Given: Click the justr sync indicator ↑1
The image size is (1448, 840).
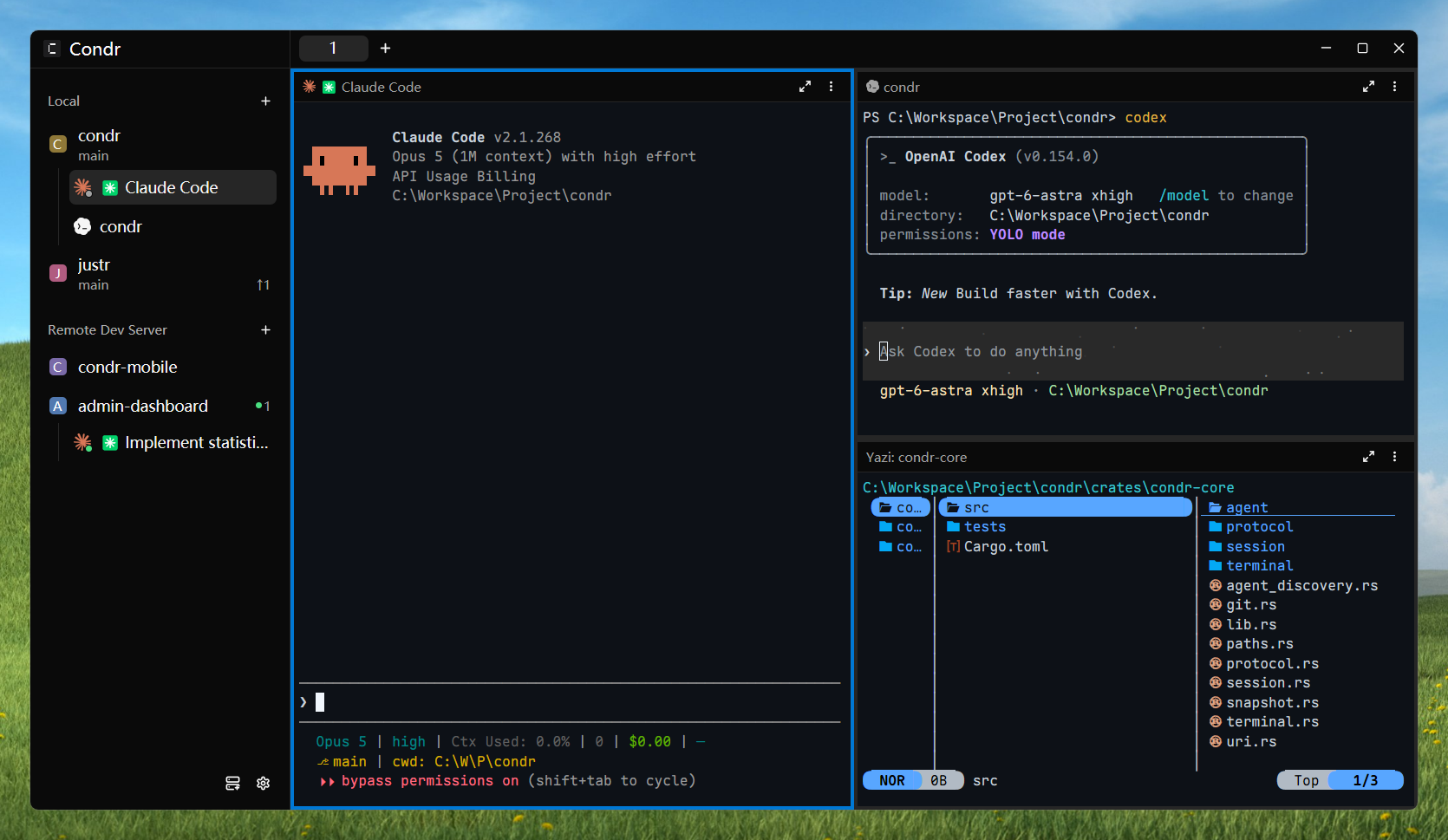Looking at the screenshot, I should 263,285.
